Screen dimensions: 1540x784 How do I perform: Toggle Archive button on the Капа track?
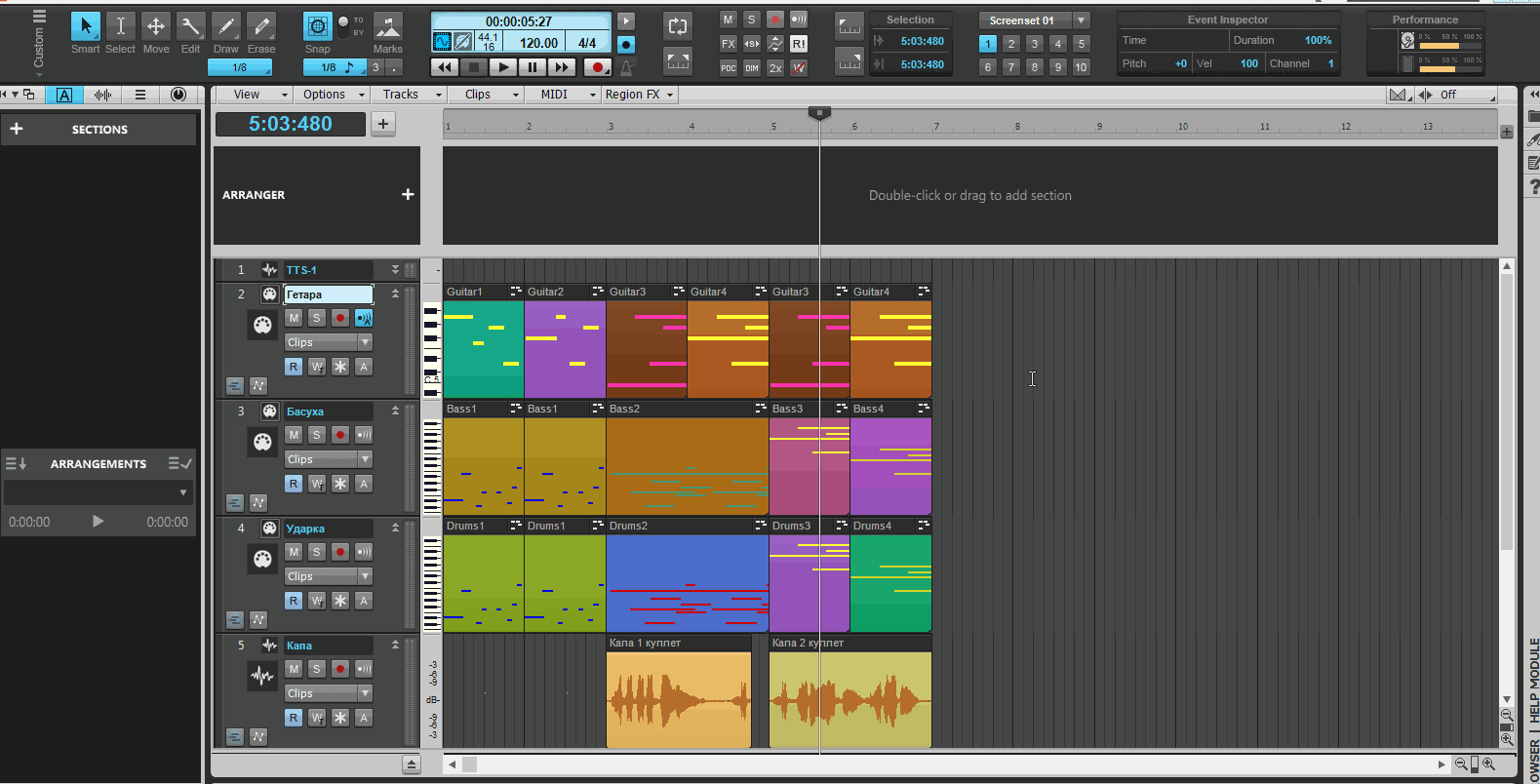[364, 718]
